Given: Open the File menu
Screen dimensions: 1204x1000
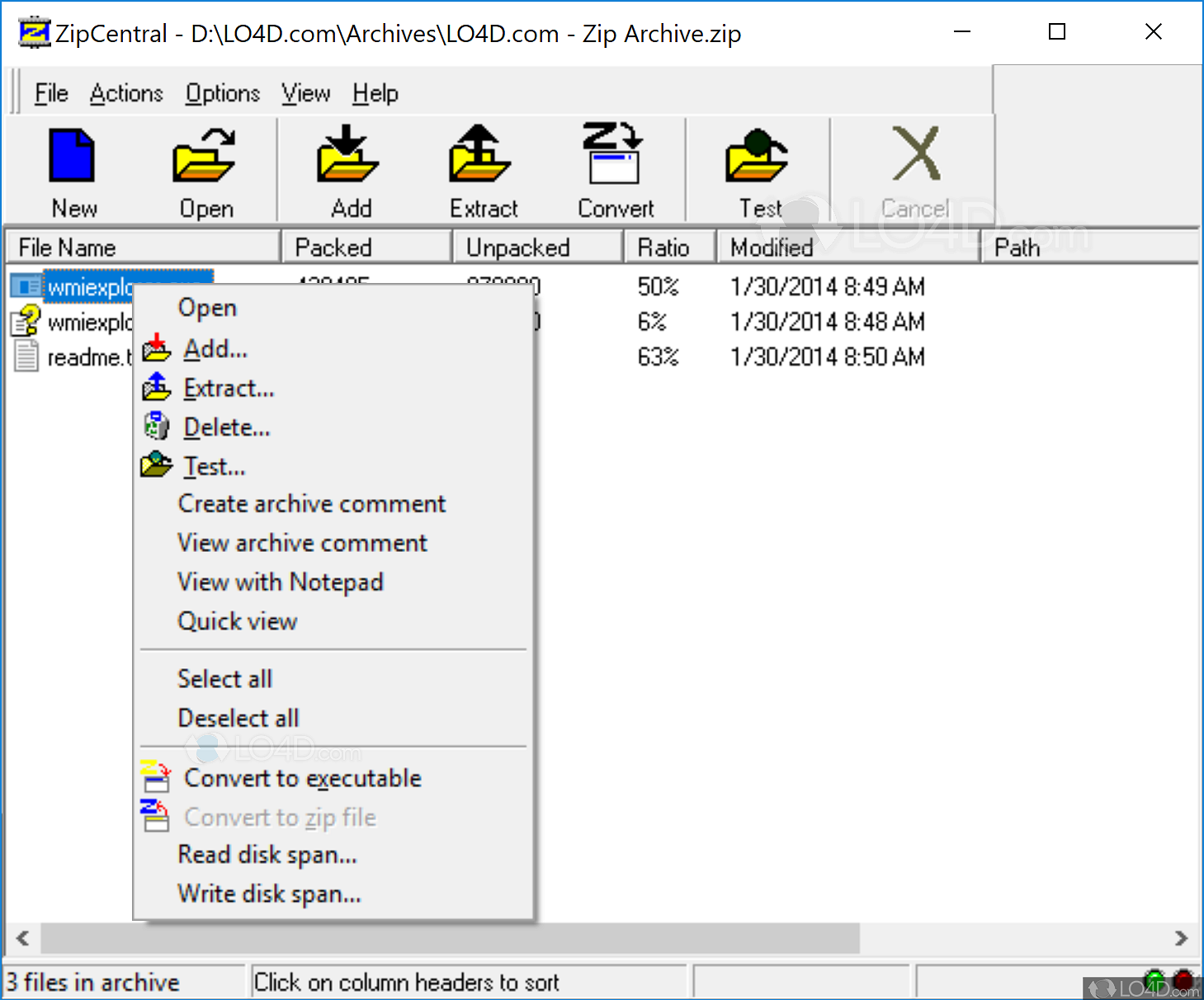Looking at the screenshot, I should click(x=51, y=93).
